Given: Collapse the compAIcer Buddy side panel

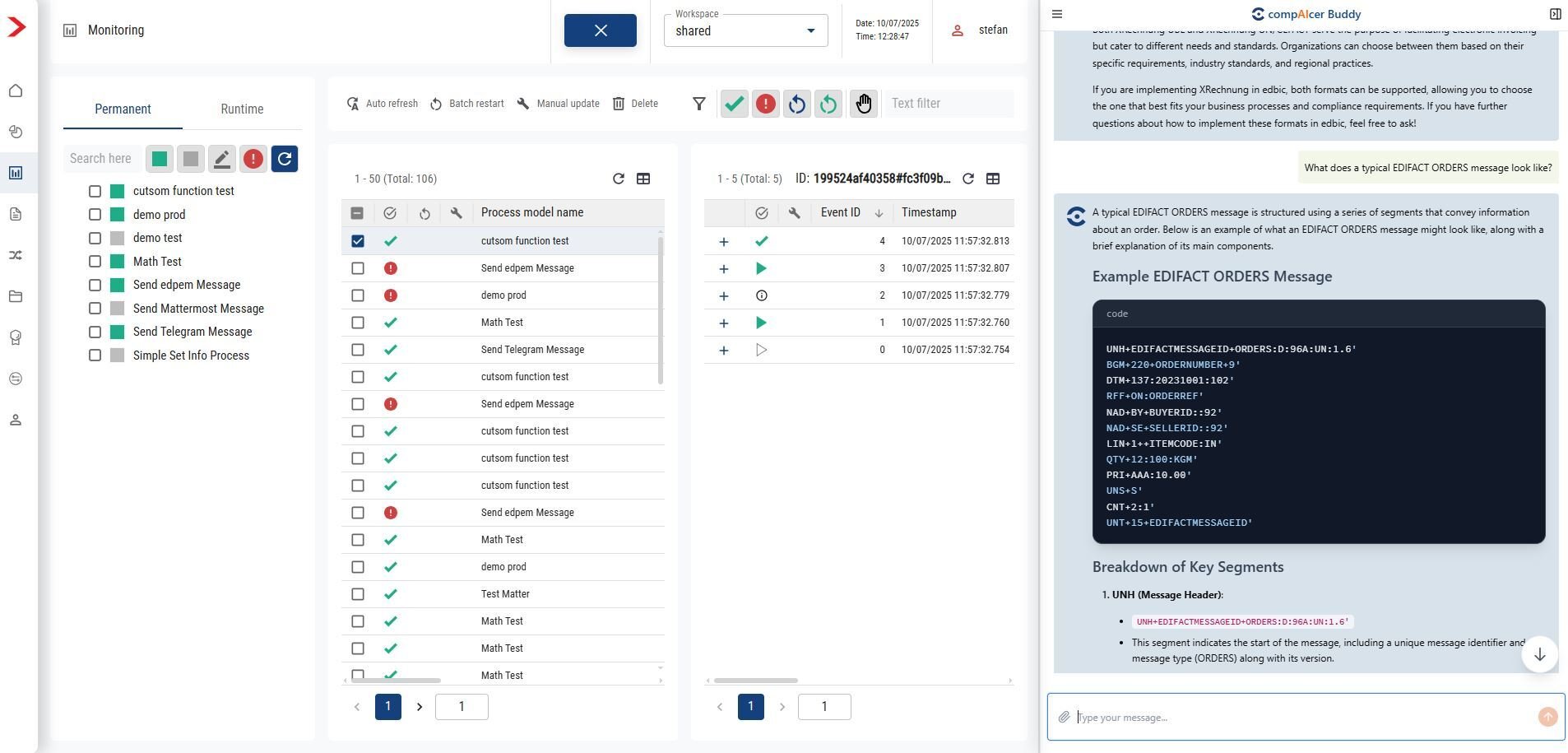Looking at the screenshot, I should pyautogui.click(x=1555, y=14).
